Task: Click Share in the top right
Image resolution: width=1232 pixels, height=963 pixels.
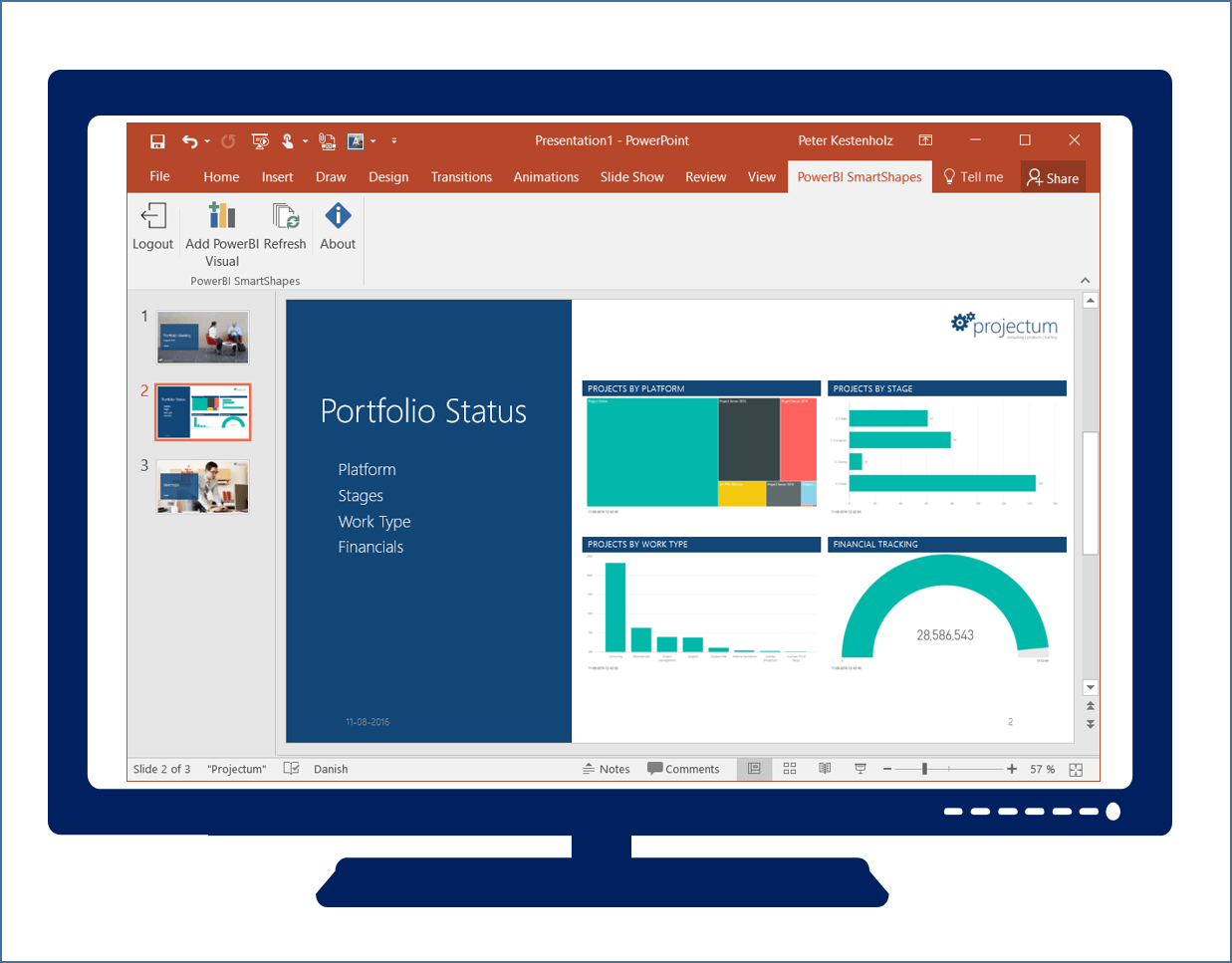Action: pos(1053,176)
